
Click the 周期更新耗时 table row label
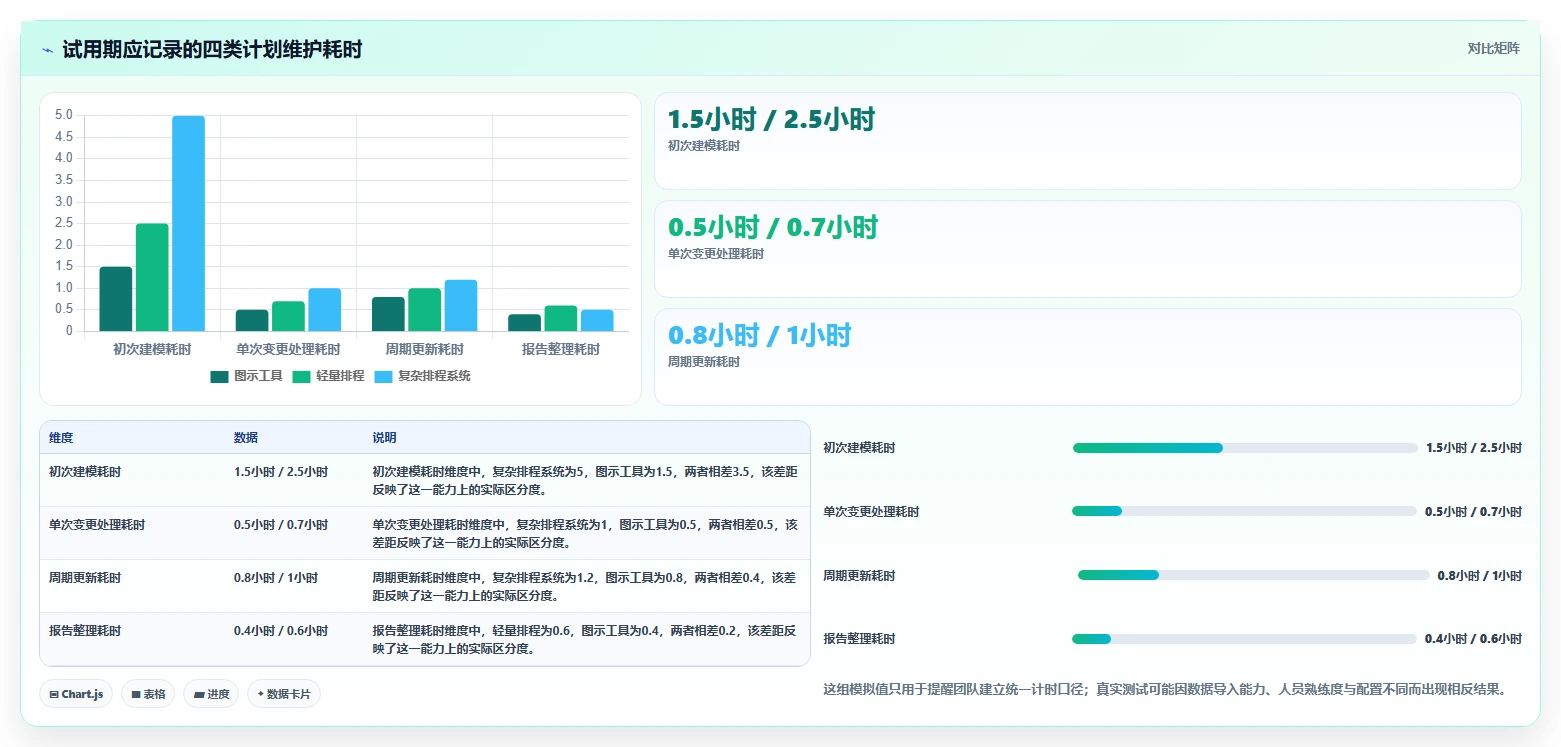[x=85, y=577]
